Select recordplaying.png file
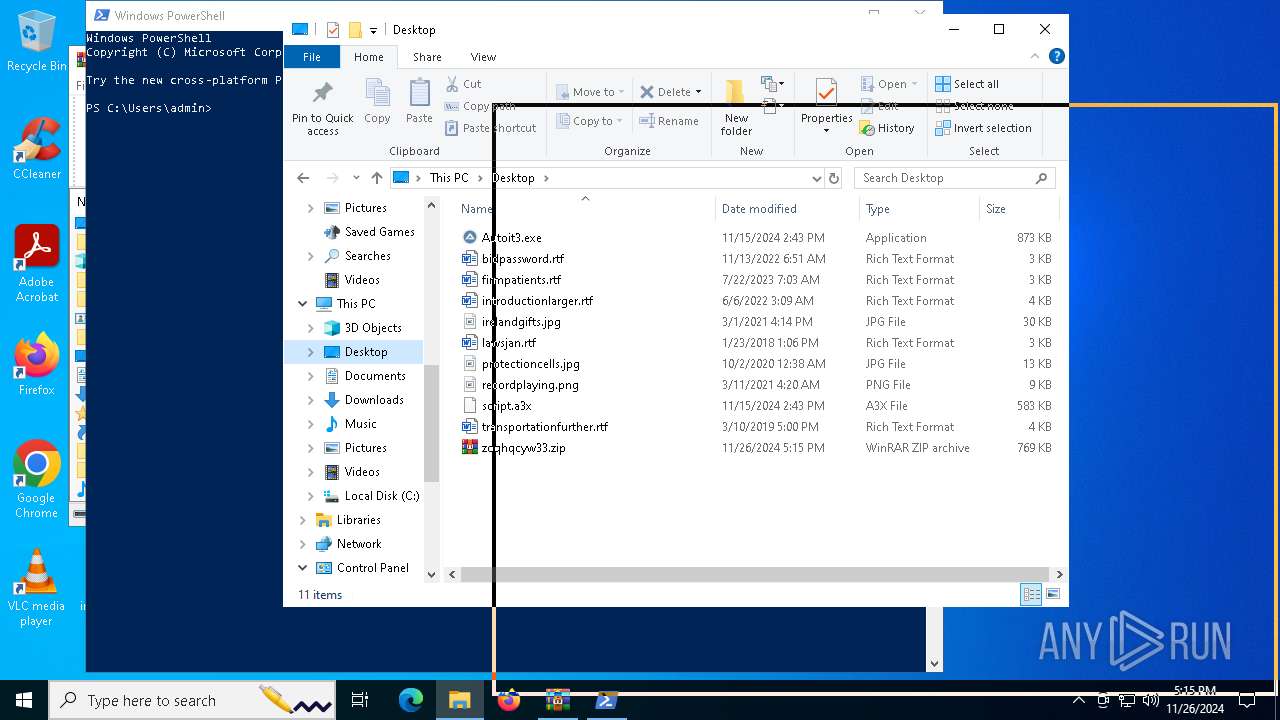 tap(530, 385)
